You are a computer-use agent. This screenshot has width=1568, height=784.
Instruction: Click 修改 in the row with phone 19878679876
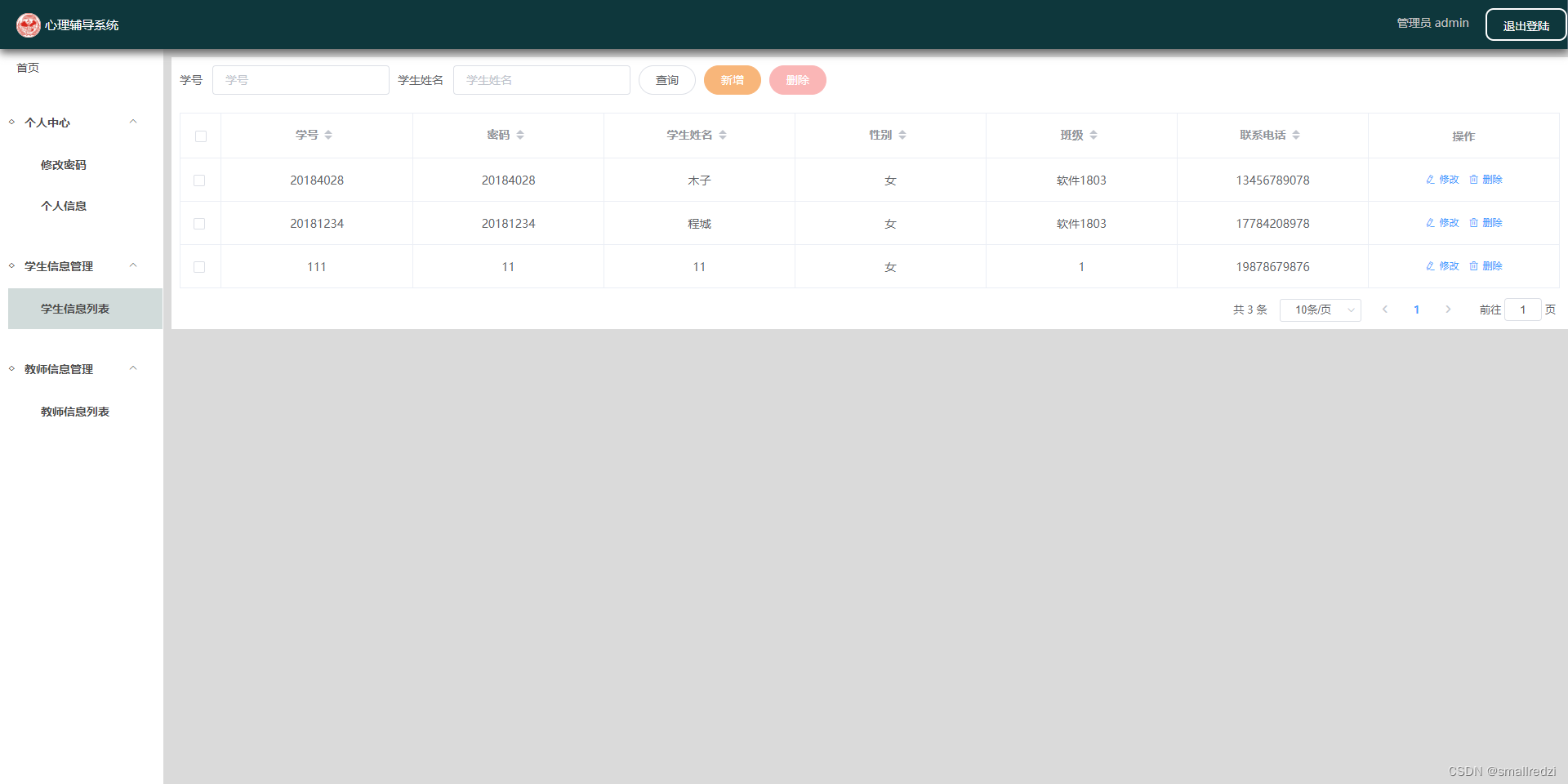tap(1442, 266)
